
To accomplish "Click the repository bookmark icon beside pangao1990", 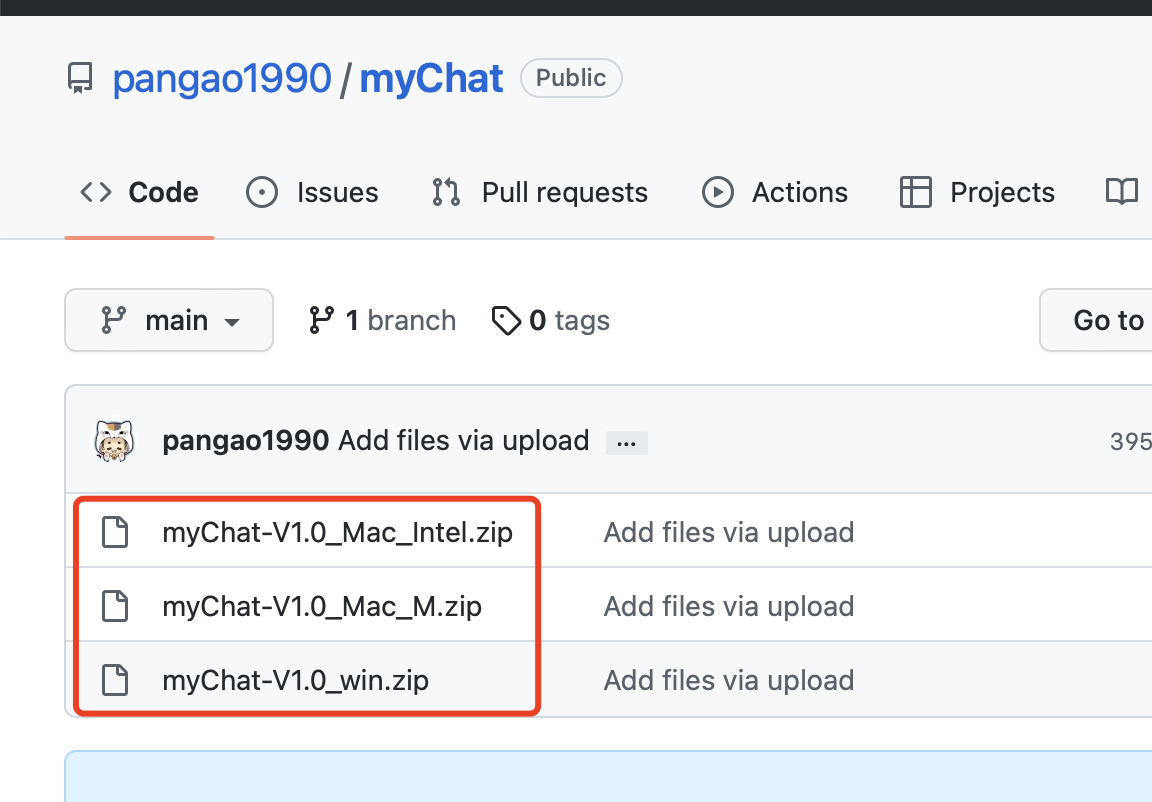I will [x=80, y=77].
